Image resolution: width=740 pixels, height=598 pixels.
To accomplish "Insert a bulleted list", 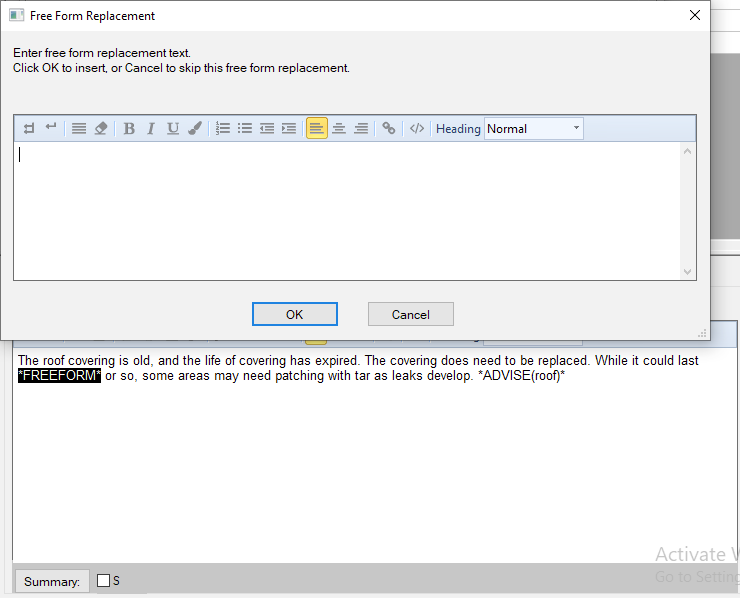I will 245,128.
